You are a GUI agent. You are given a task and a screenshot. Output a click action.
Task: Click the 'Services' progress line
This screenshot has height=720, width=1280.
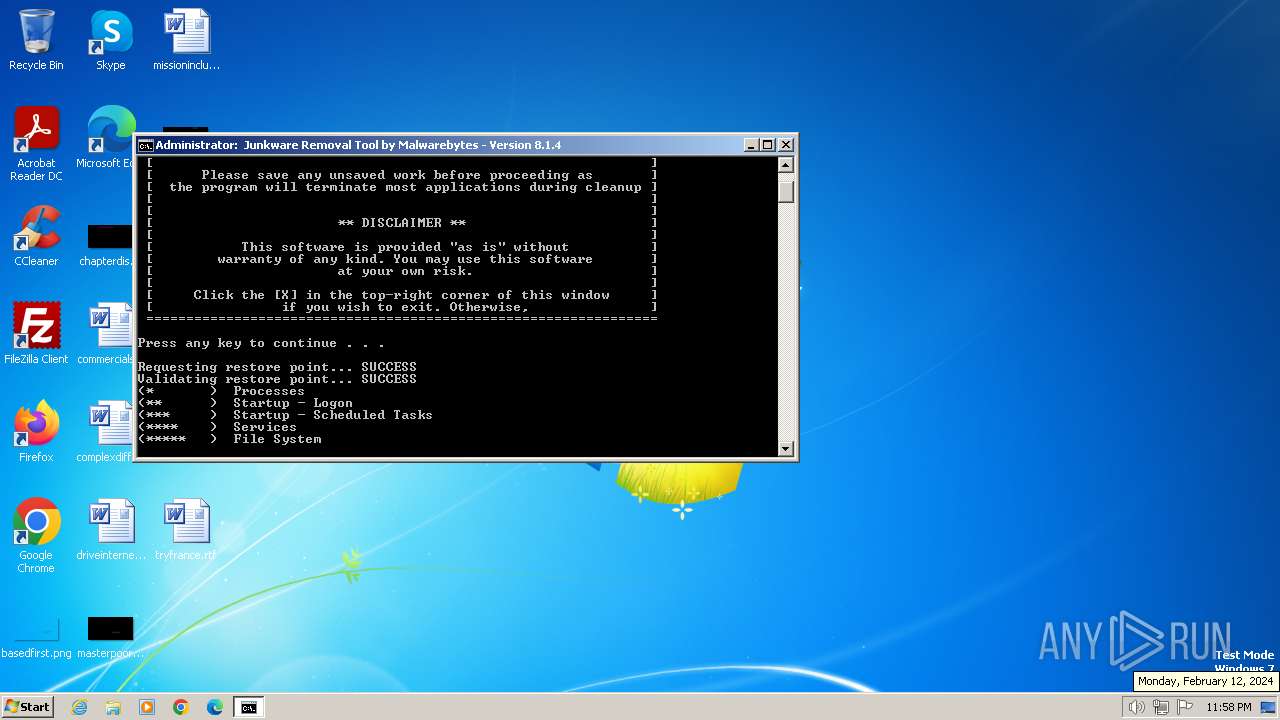(217, 427)
